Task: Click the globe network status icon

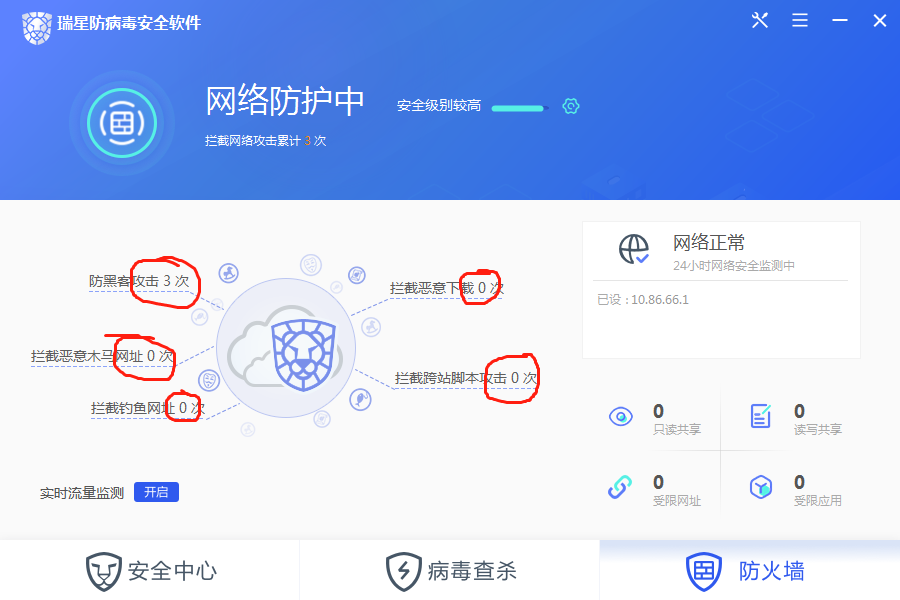Action: tap(634, 249)
